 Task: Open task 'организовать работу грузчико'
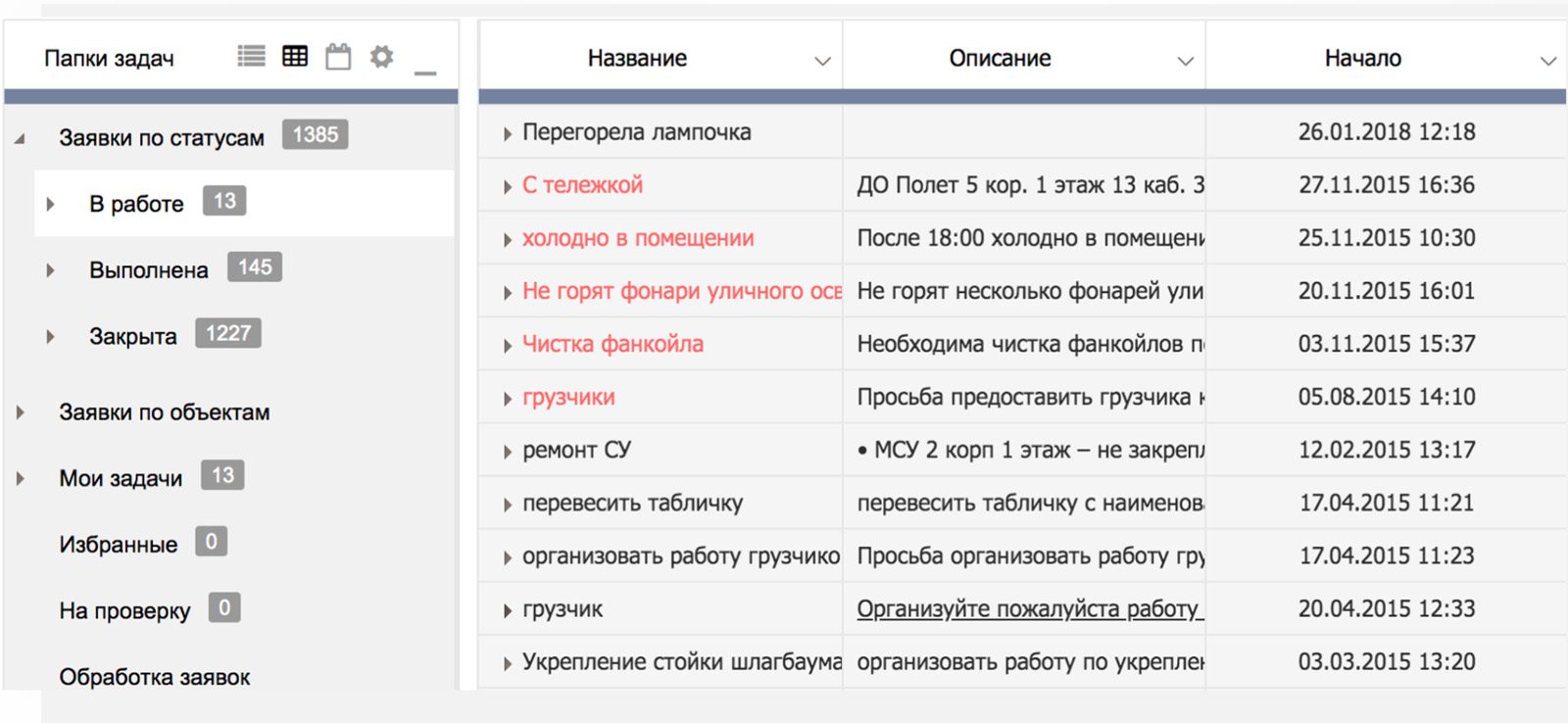681,555
